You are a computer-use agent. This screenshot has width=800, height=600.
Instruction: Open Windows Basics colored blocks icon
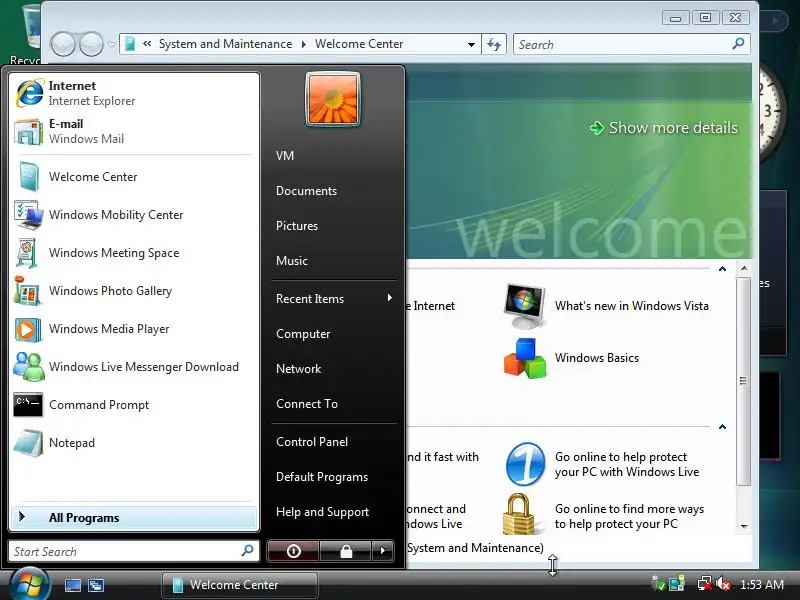(x=524, y=358)
